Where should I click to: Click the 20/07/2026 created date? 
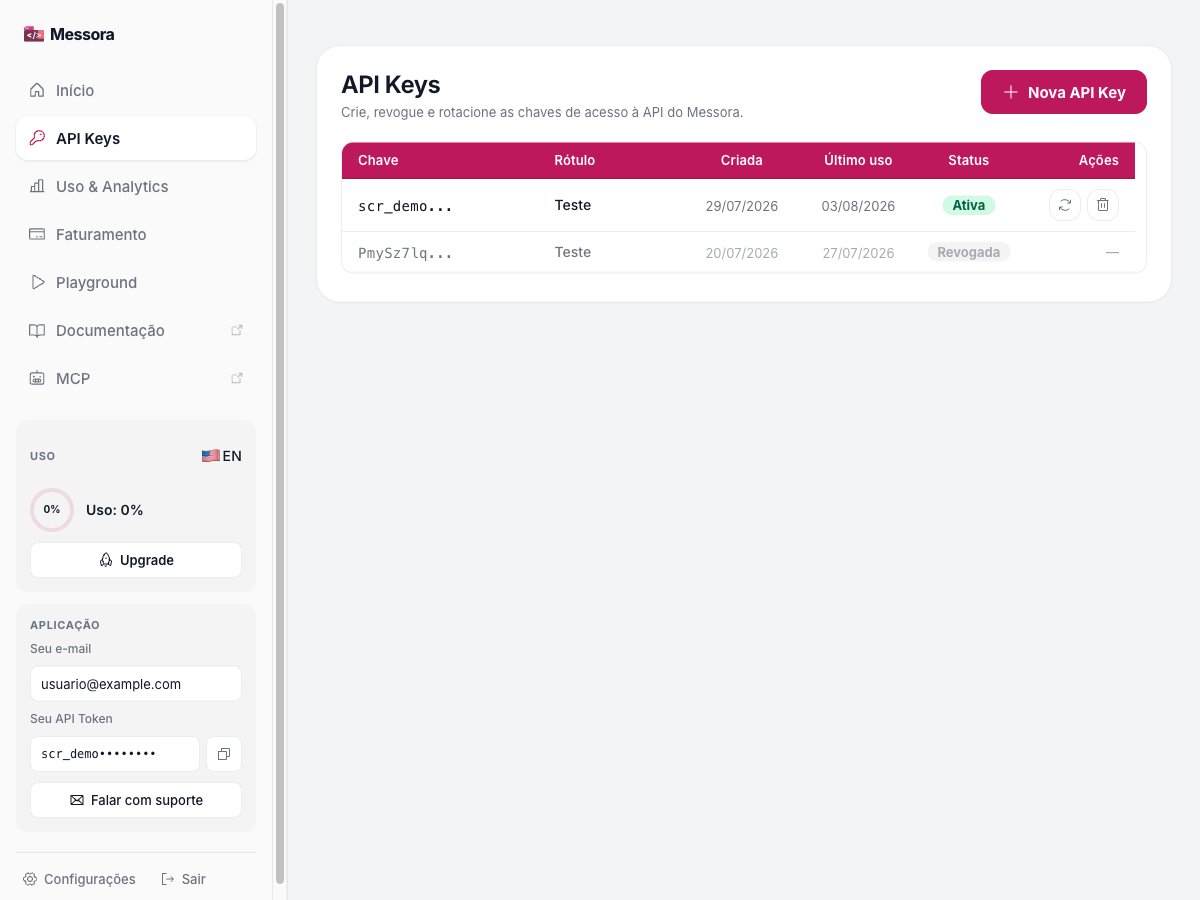[x=741, y=253]
